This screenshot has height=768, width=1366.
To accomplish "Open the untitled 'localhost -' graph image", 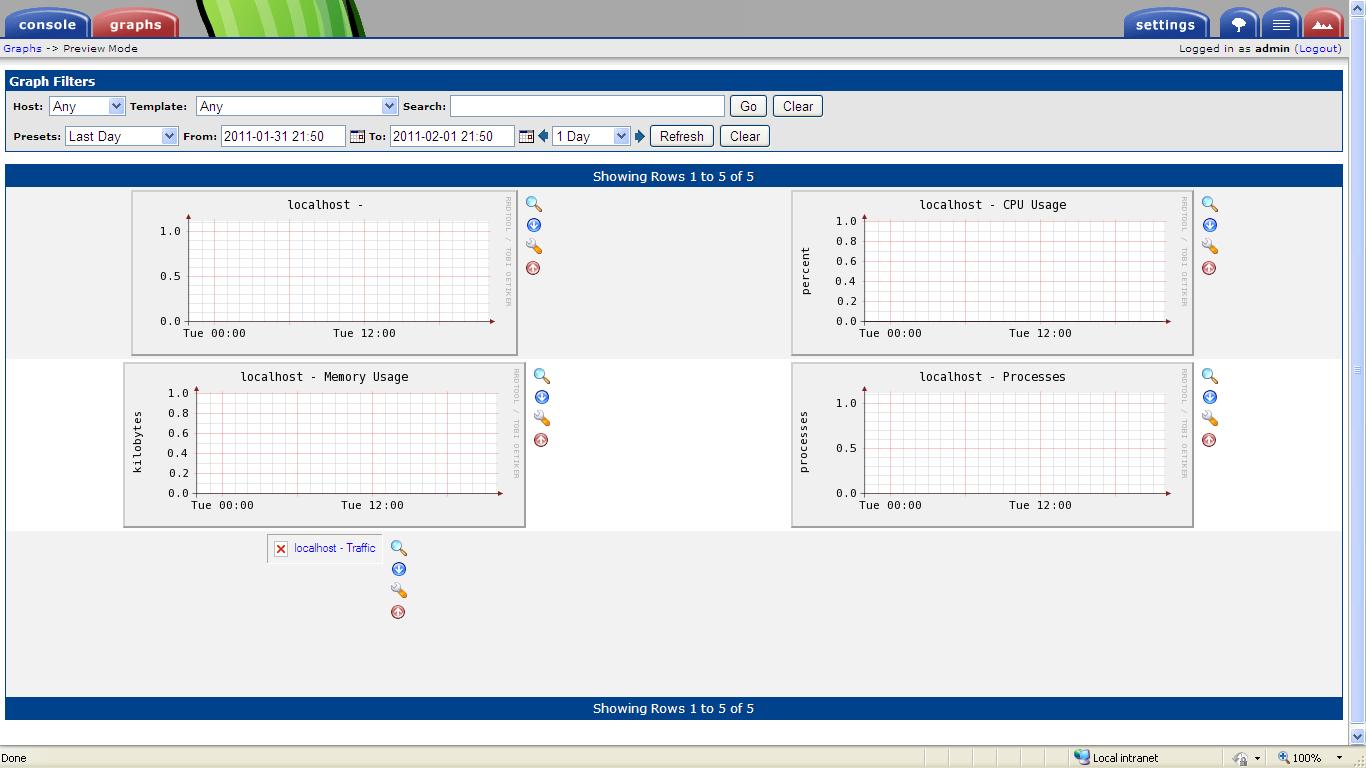I will (324, 273).
